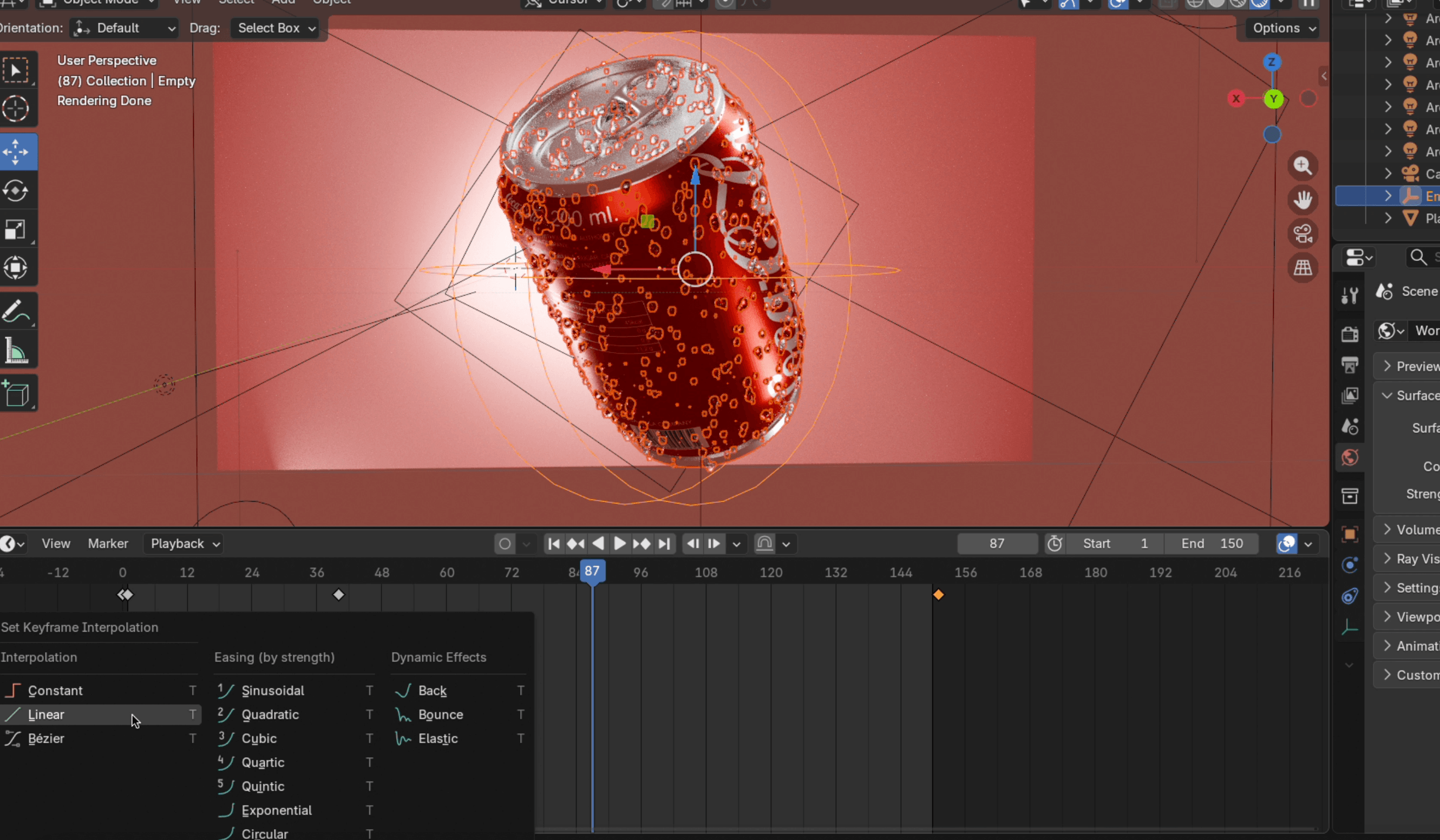1440x840 pixels.
Task: Select the Select Box tool in toolbar
Action: point(16,70)
